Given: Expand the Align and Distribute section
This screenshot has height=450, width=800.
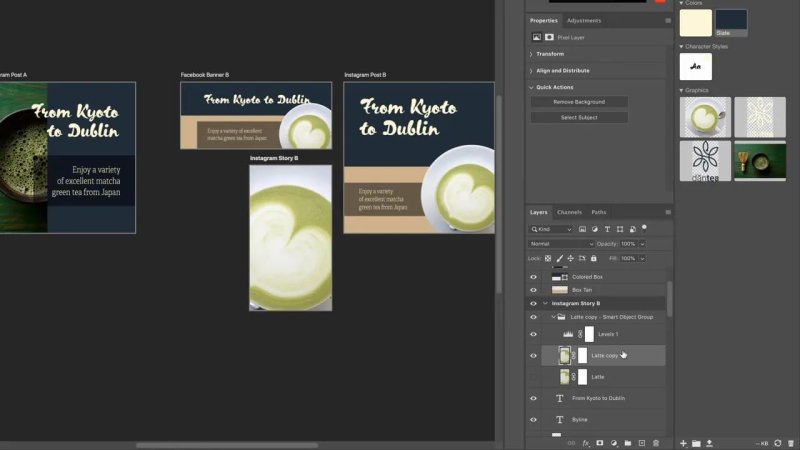Looking at the screenshot, I should (531, 71).
